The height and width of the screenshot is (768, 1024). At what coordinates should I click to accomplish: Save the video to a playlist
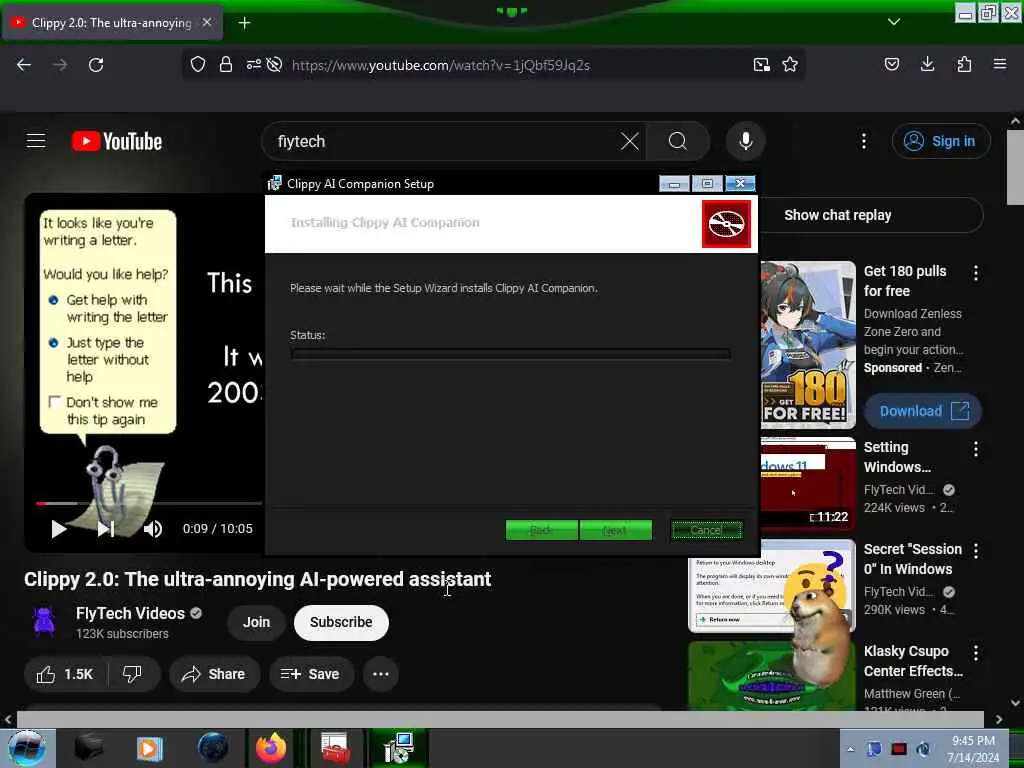point(311,674)
